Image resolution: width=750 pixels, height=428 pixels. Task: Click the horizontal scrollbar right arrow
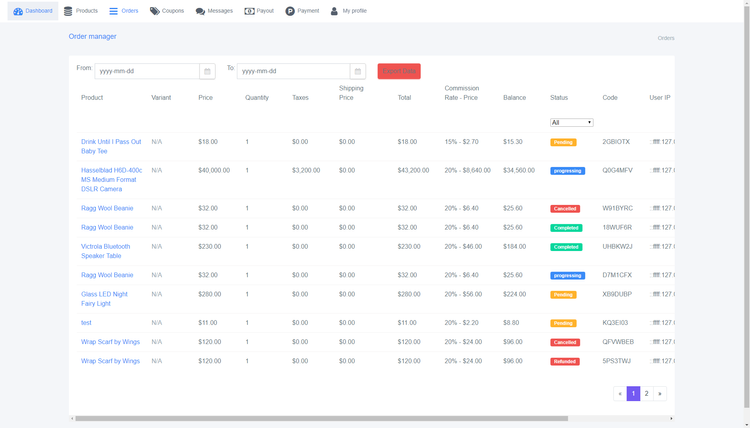(x=672, y=418)
